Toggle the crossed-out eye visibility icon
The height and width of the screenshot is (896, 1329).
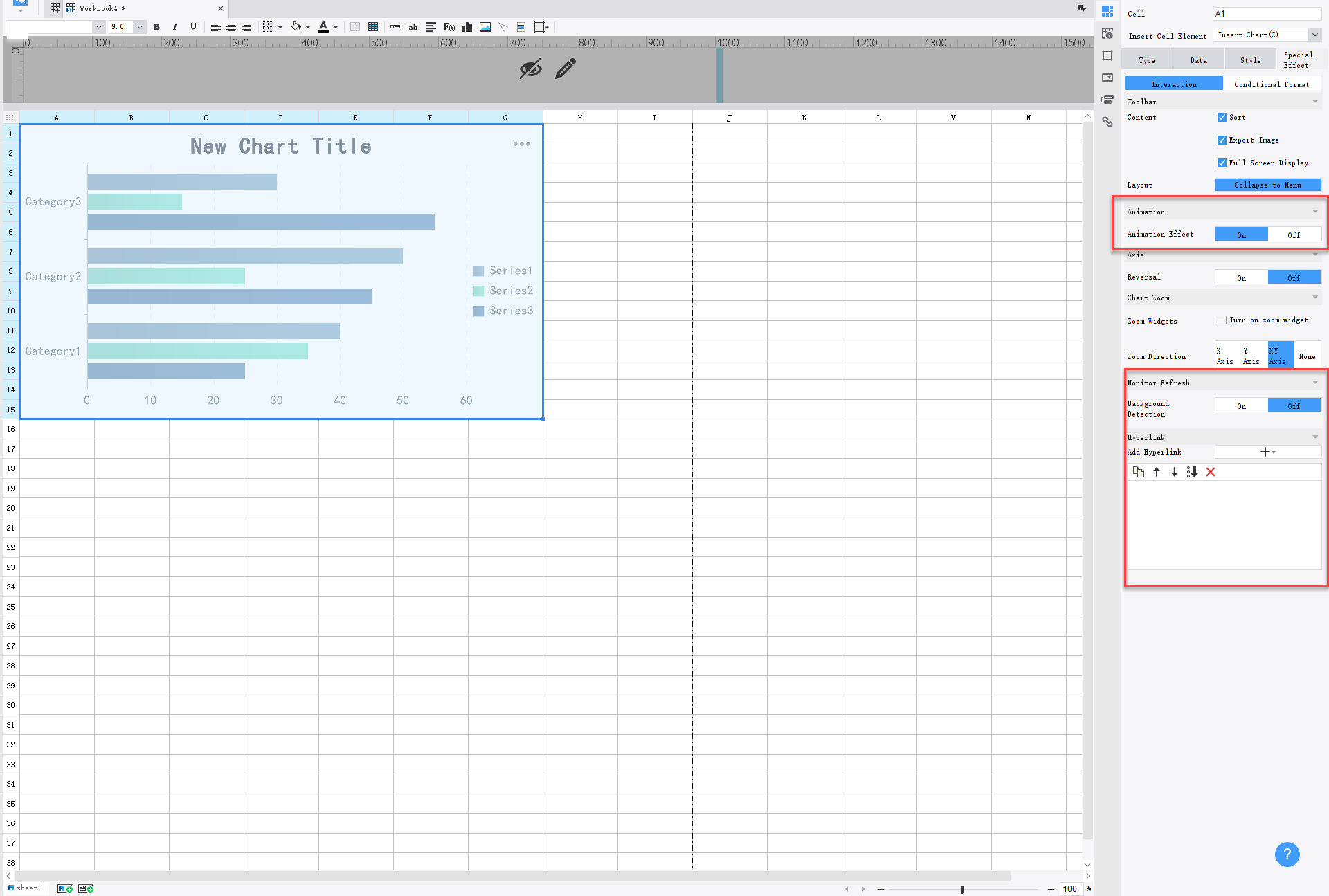pos(530,68)
